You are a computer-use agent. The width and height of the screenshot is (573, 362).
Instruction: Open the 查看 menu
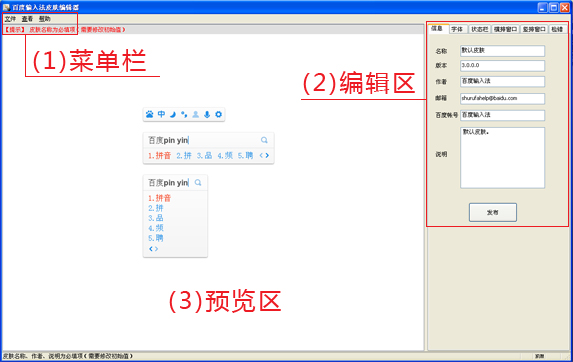tap(27, 19)
